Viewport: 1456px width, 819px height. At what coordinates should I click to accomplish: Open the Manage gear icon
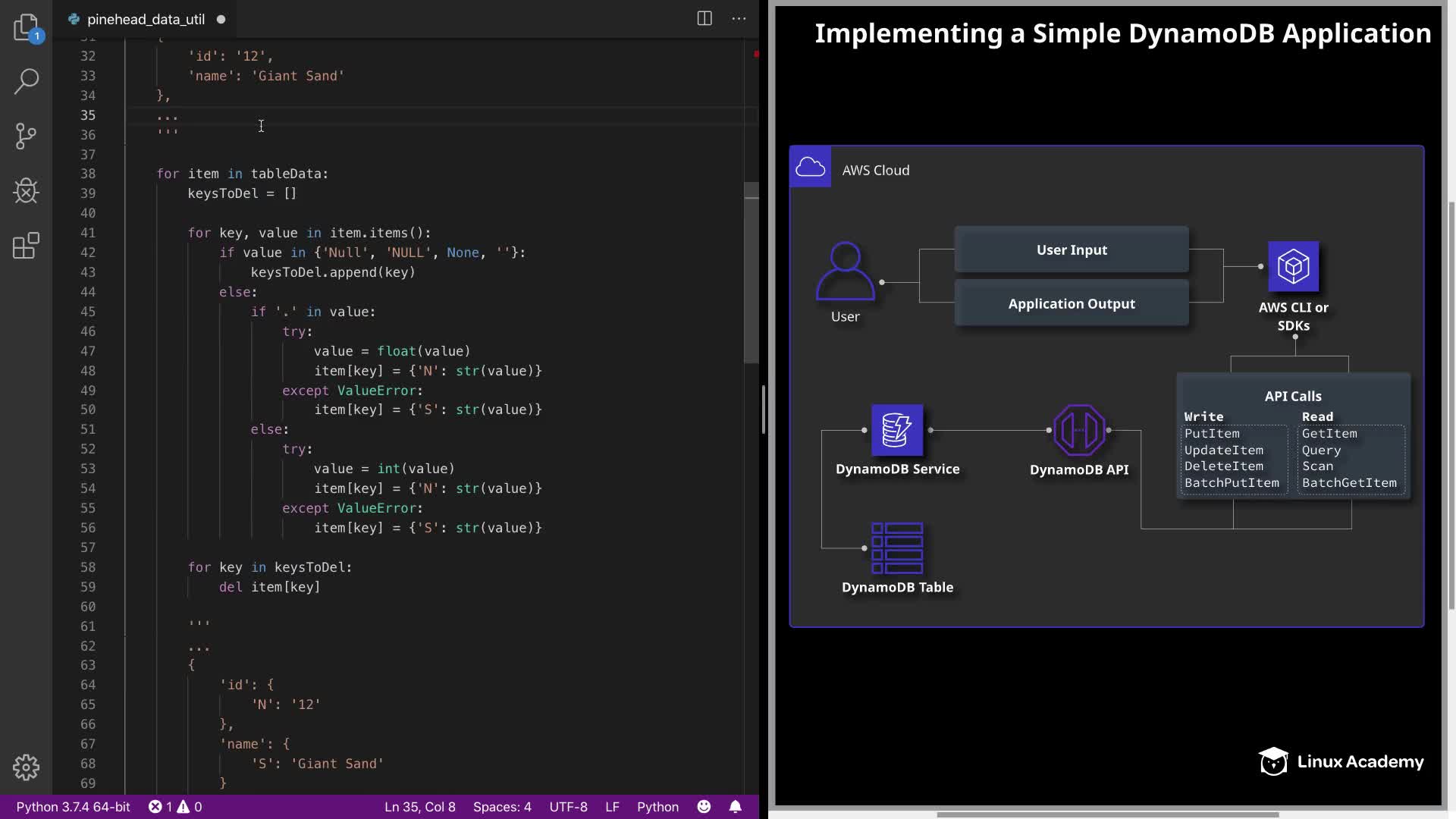(26, 767)
